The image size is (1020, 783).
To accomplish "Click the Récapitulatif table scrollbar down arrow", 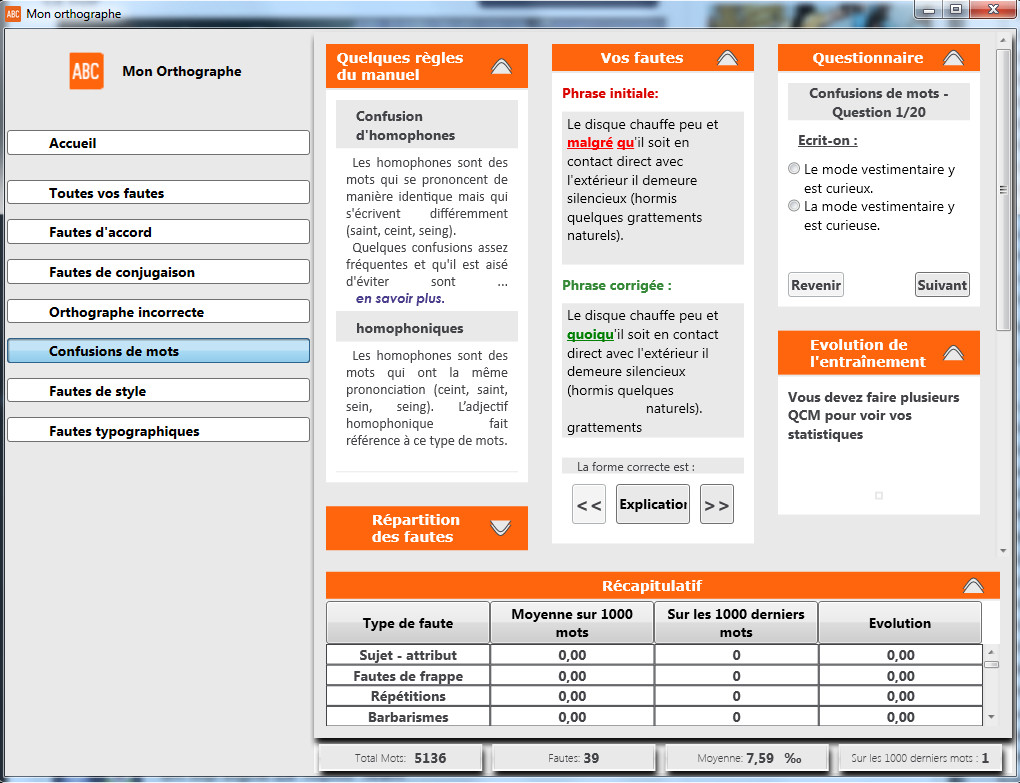I will (x=991, y=717).
